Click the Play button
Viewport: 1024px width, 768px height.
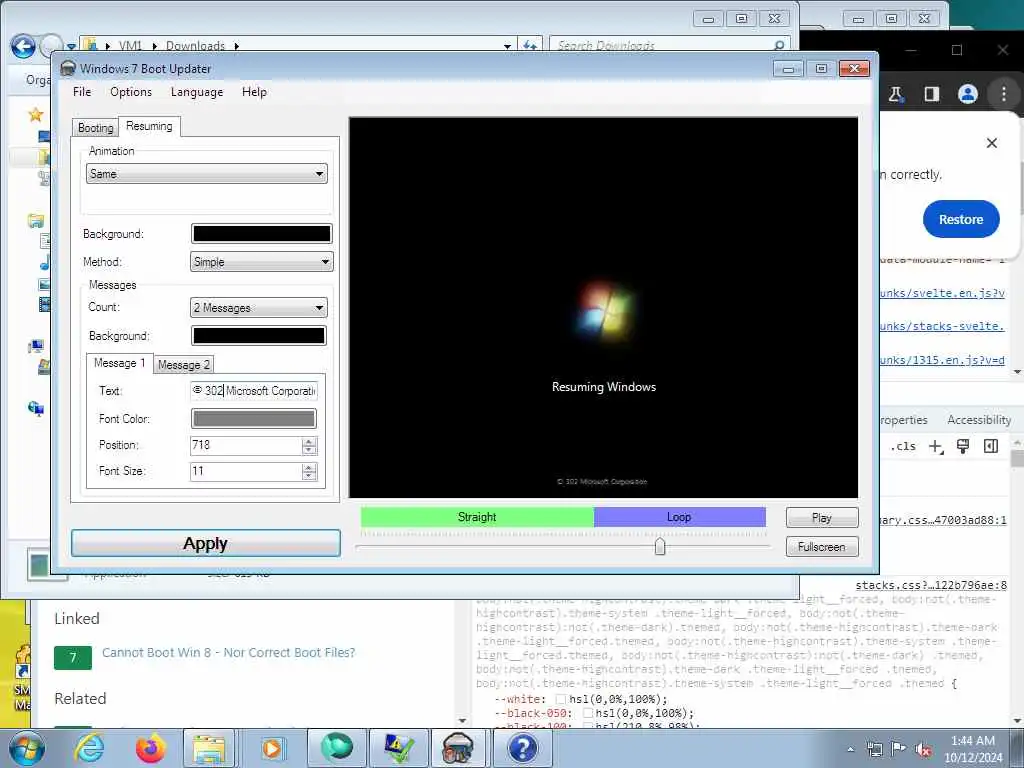point(822,518)
